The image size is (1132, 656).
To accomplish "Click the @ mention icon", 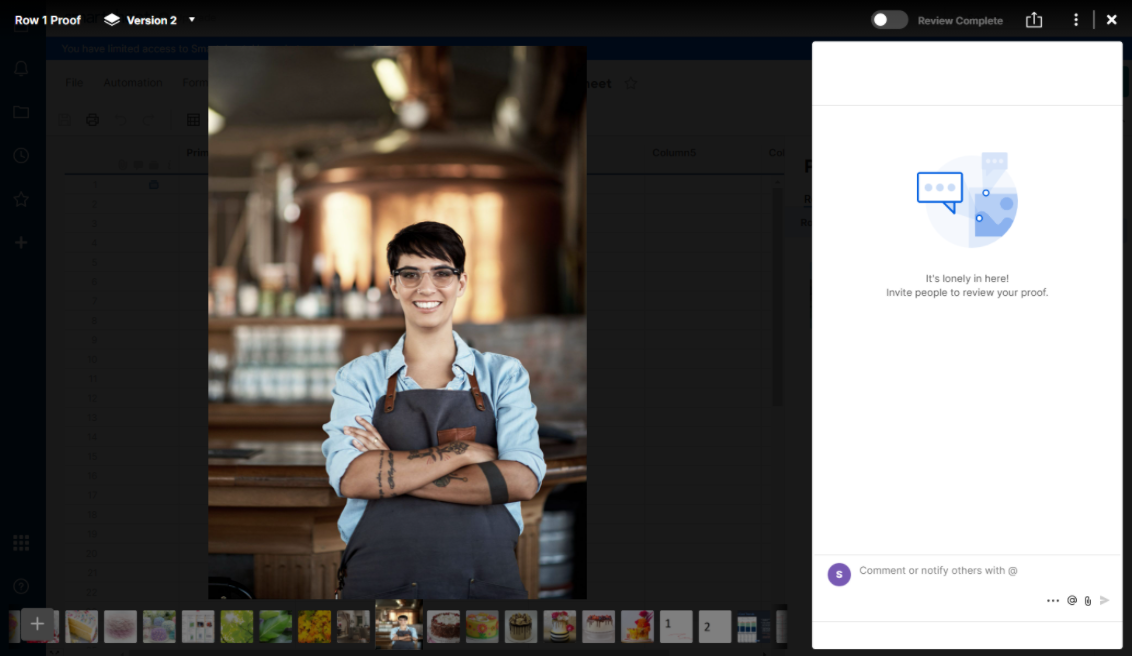I will (1072, 601).
